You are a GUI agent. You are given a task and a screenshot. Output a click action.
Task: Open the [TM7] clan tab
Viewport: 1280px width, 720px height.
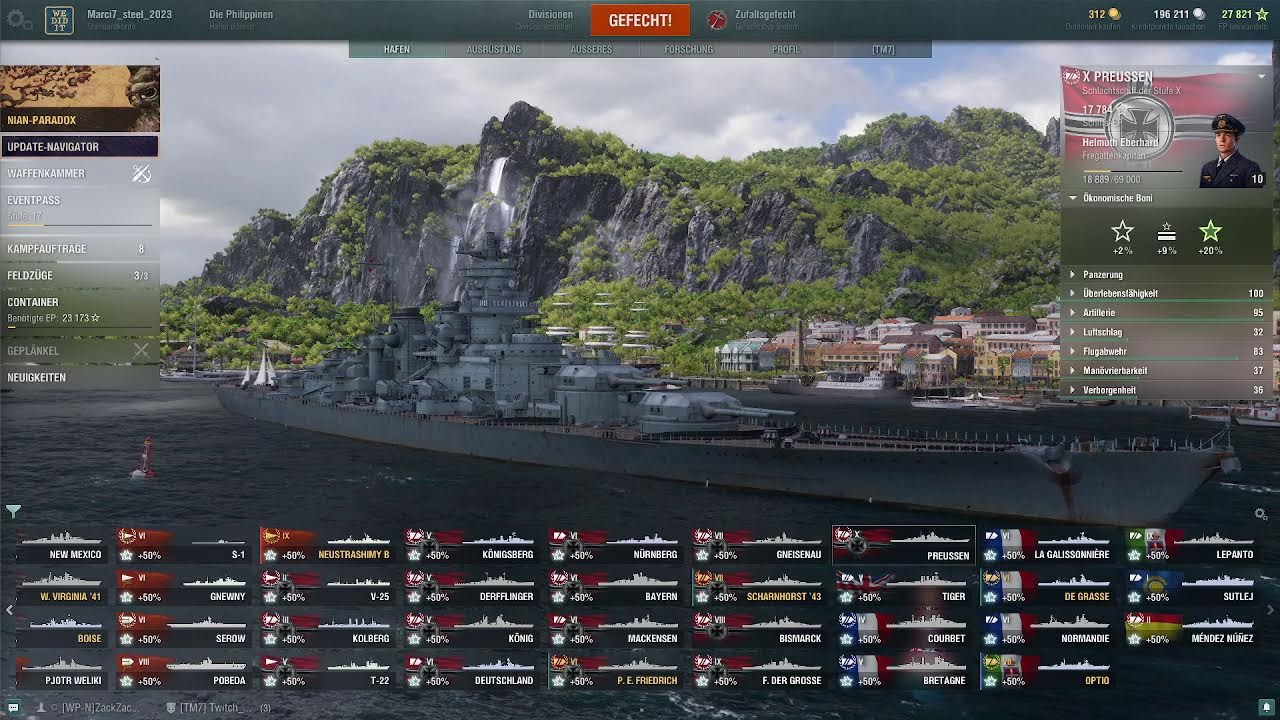[883, 49]
